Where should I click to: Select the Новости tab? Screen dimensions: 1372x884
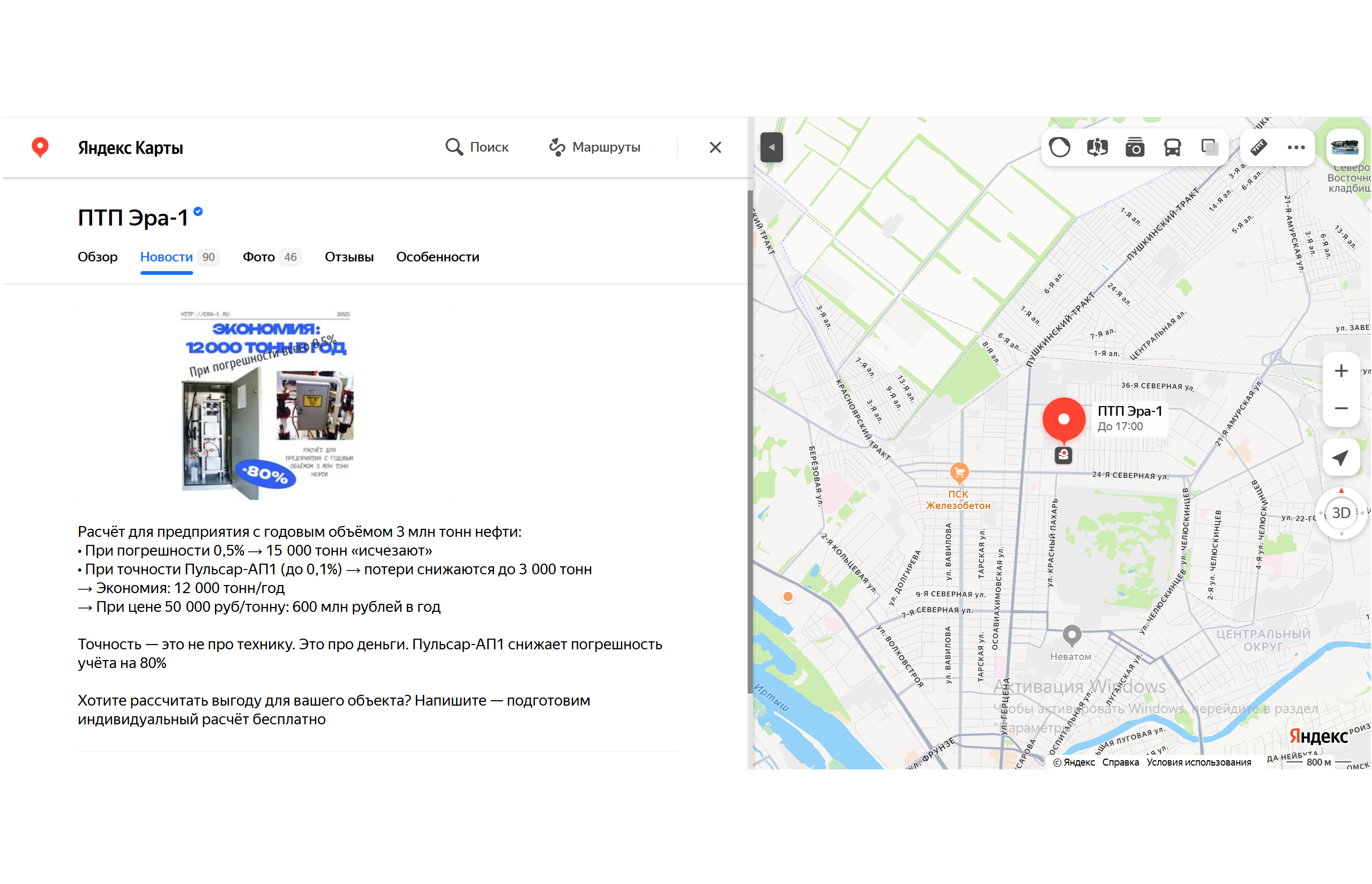click(167, 257)
